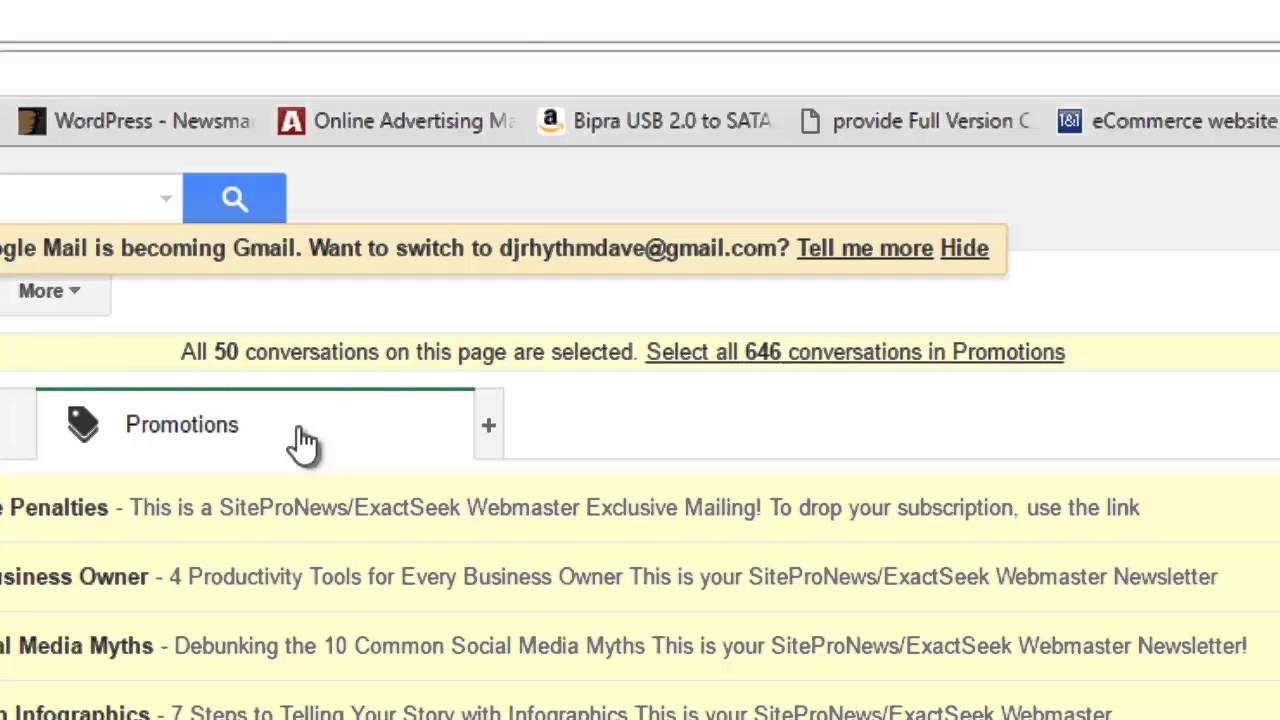Open the search options dropdown arrow
The image size is (1280, 720).
coord(166,198)
